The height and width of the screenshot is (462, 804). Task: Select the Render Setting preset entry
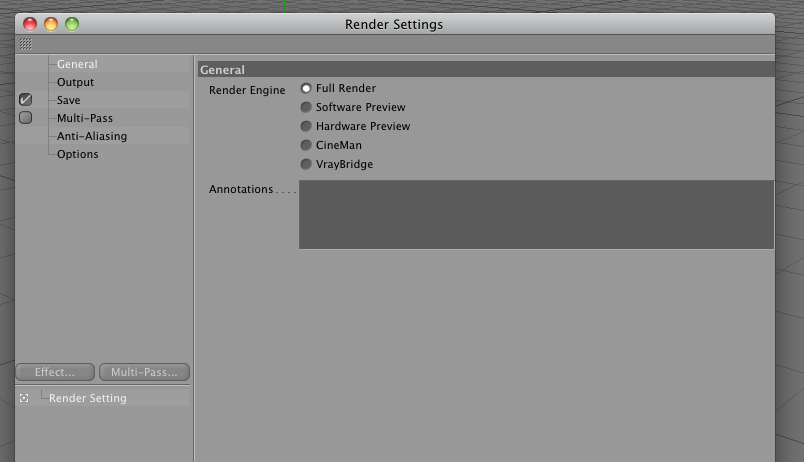(88, 398)
